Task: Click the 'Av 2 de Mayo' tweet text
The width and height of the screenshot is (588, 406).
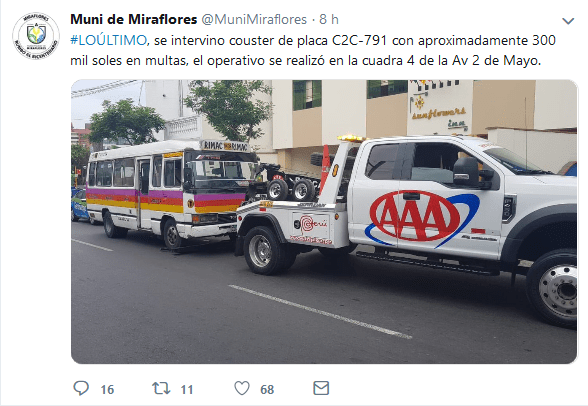Action: point(496,60)
